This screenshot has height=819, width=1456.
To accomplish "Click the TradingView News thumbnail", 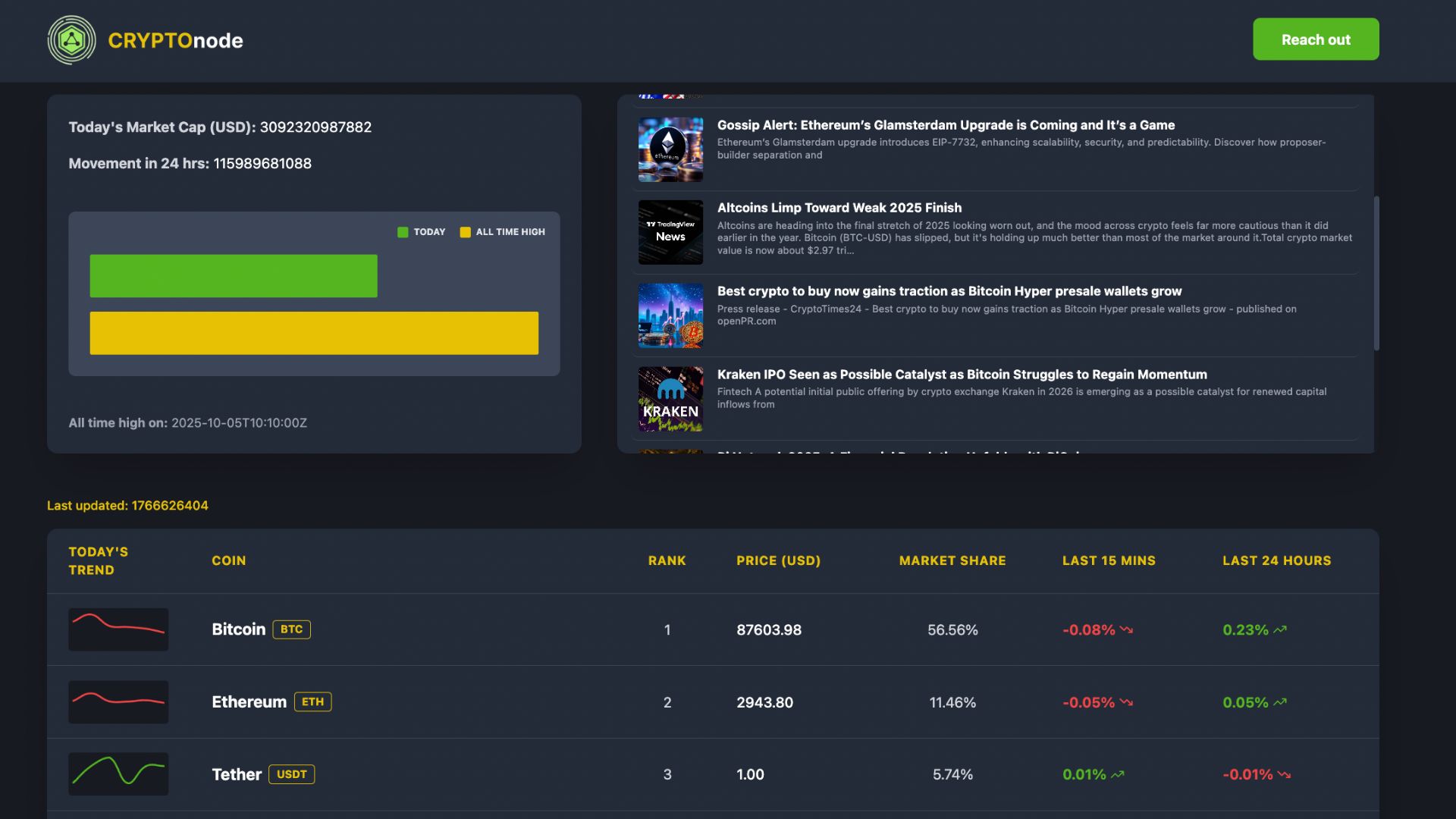I will (x=670, y=232).
